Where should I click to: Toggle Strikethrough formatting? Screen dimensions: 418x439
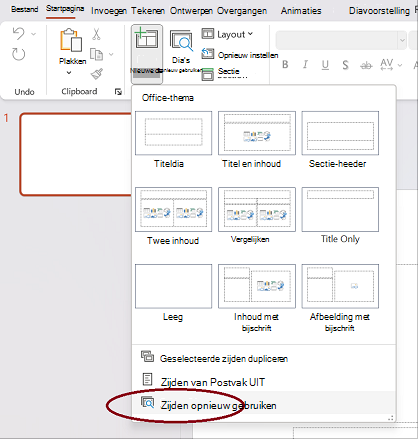pos(366,65)
